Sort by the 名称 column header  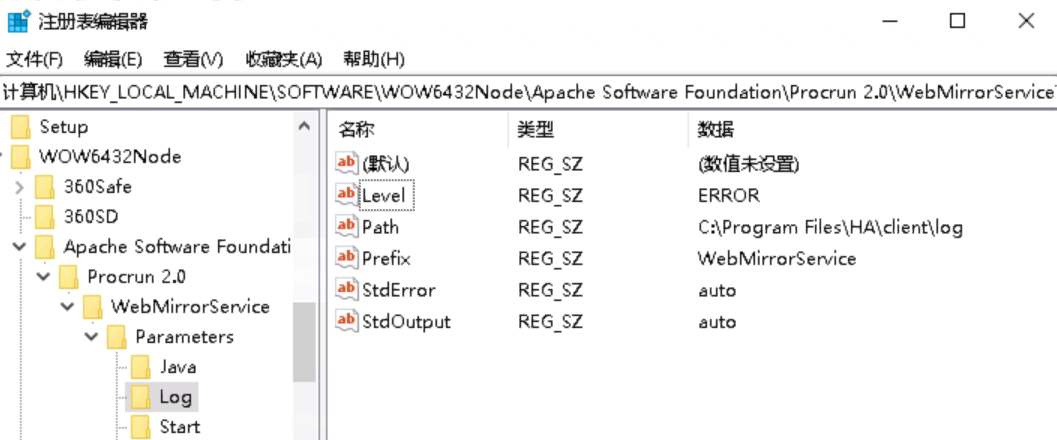click(357, 130)
